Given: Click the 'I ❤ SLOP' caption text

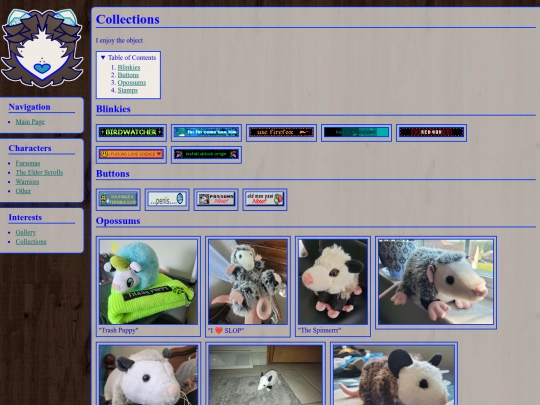Looking at the screenshot, I should coord(226,330).
